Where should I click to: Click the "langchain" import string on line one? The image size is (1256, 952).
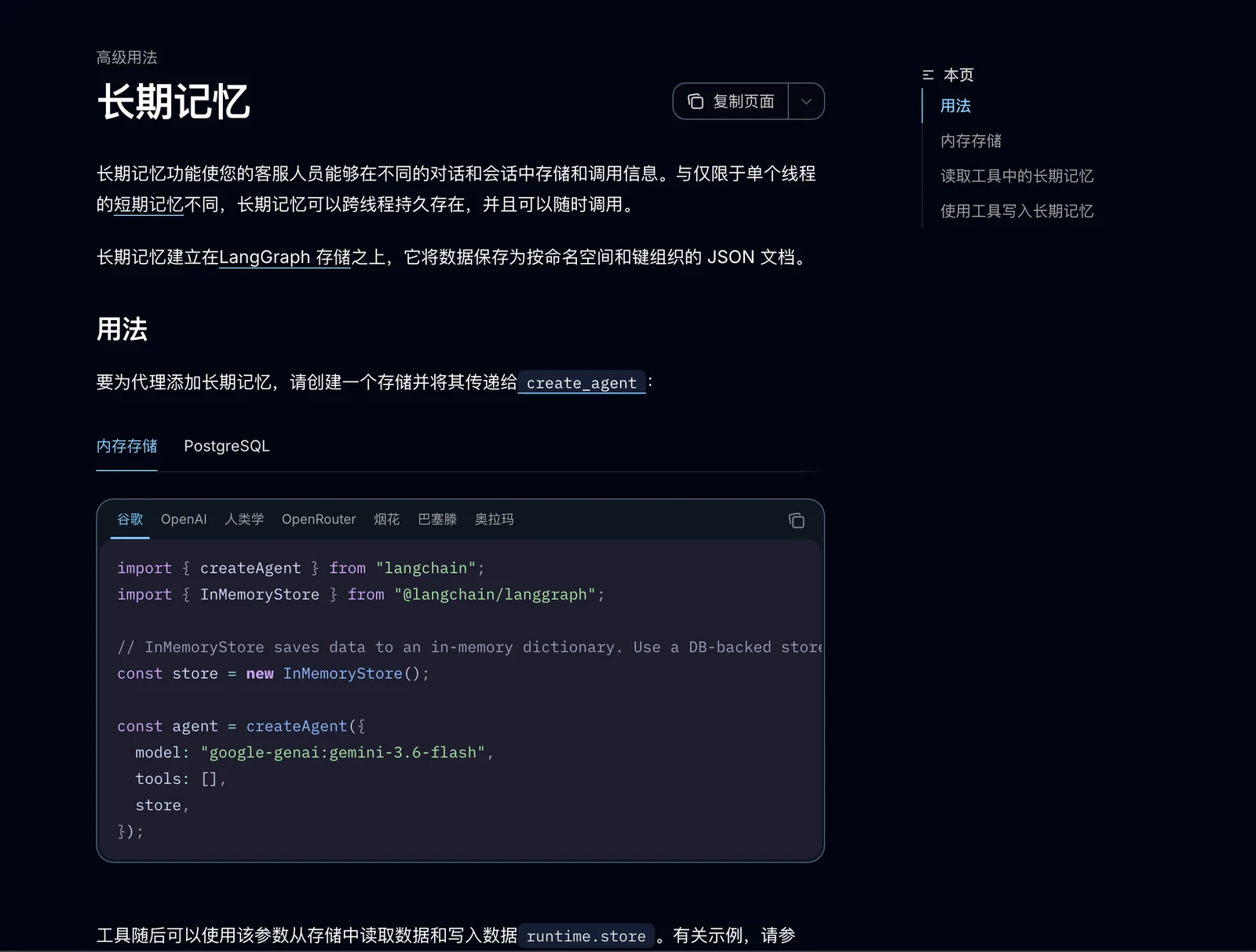point(425,568)
